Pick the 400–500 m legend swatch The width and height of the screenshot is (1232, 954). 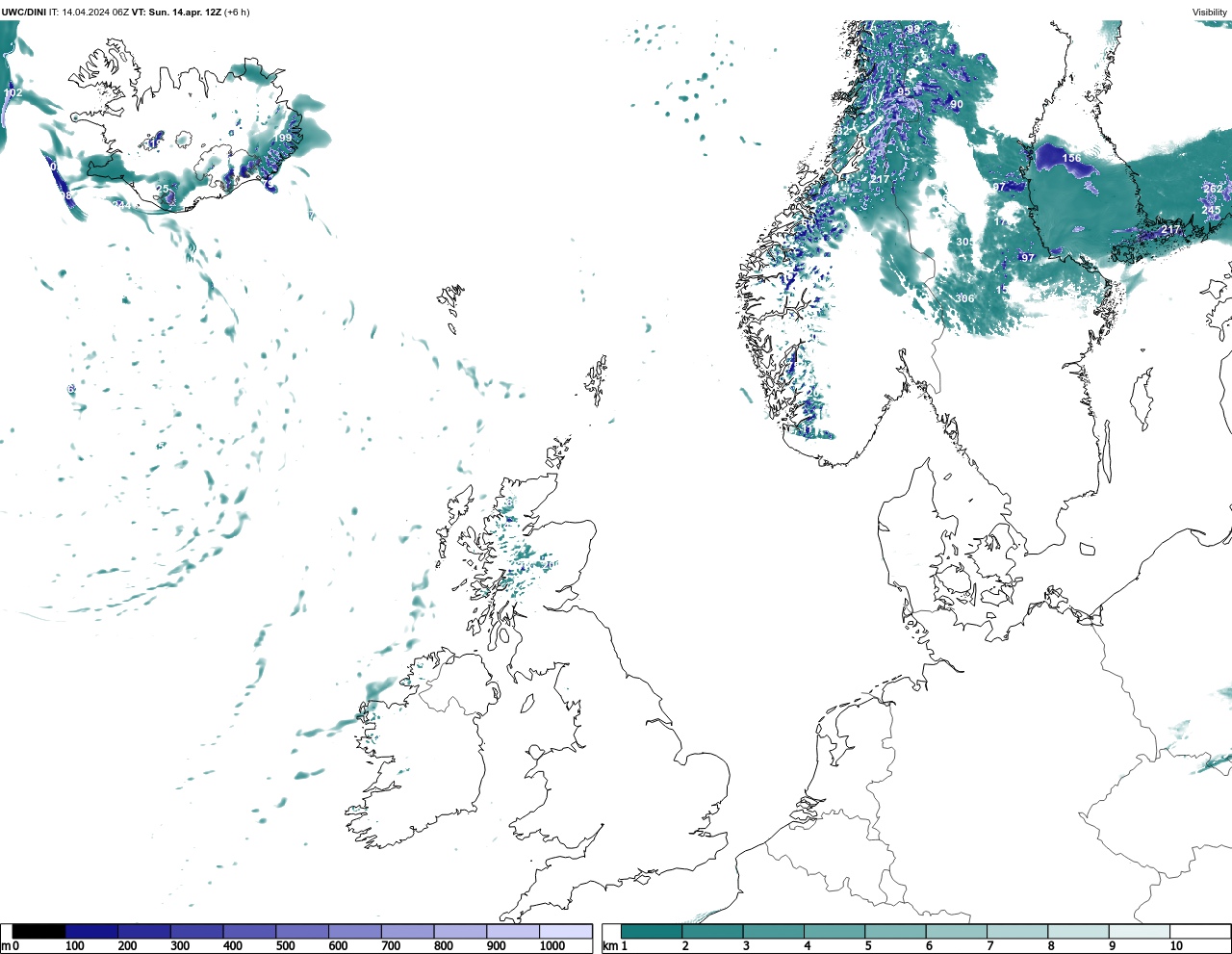point(249,931)
